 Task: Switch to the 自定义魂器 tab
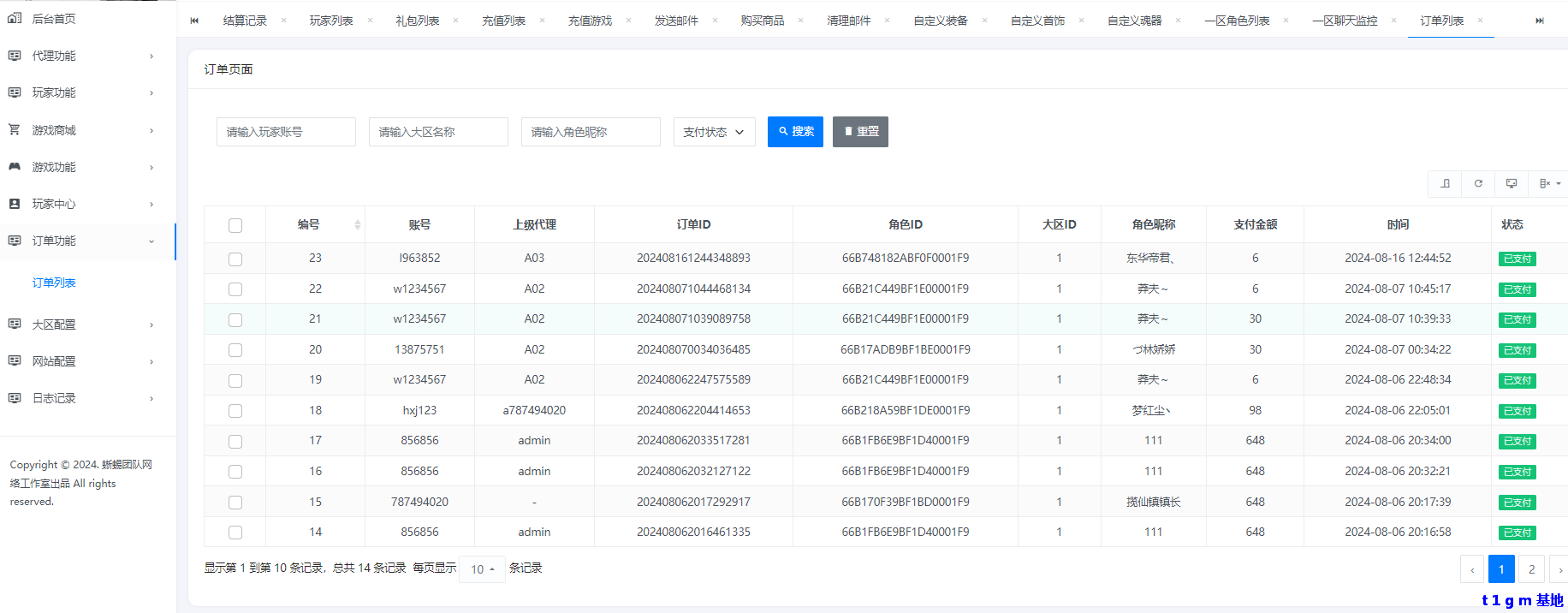click(x=1134, y=21)
